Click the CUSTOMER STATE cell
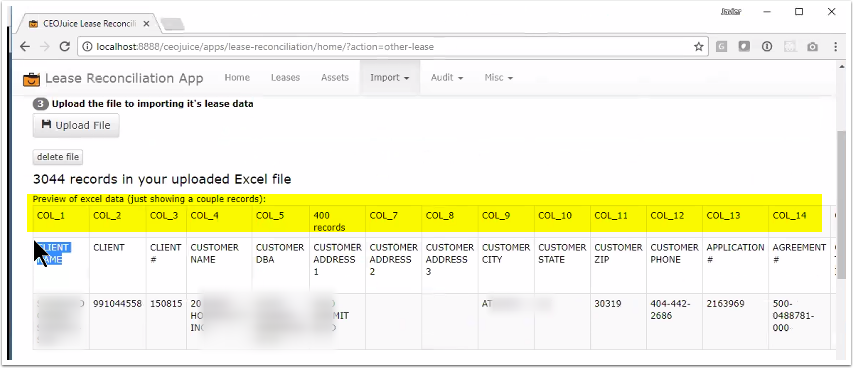The image size is (853, 368). pos(563,265)
